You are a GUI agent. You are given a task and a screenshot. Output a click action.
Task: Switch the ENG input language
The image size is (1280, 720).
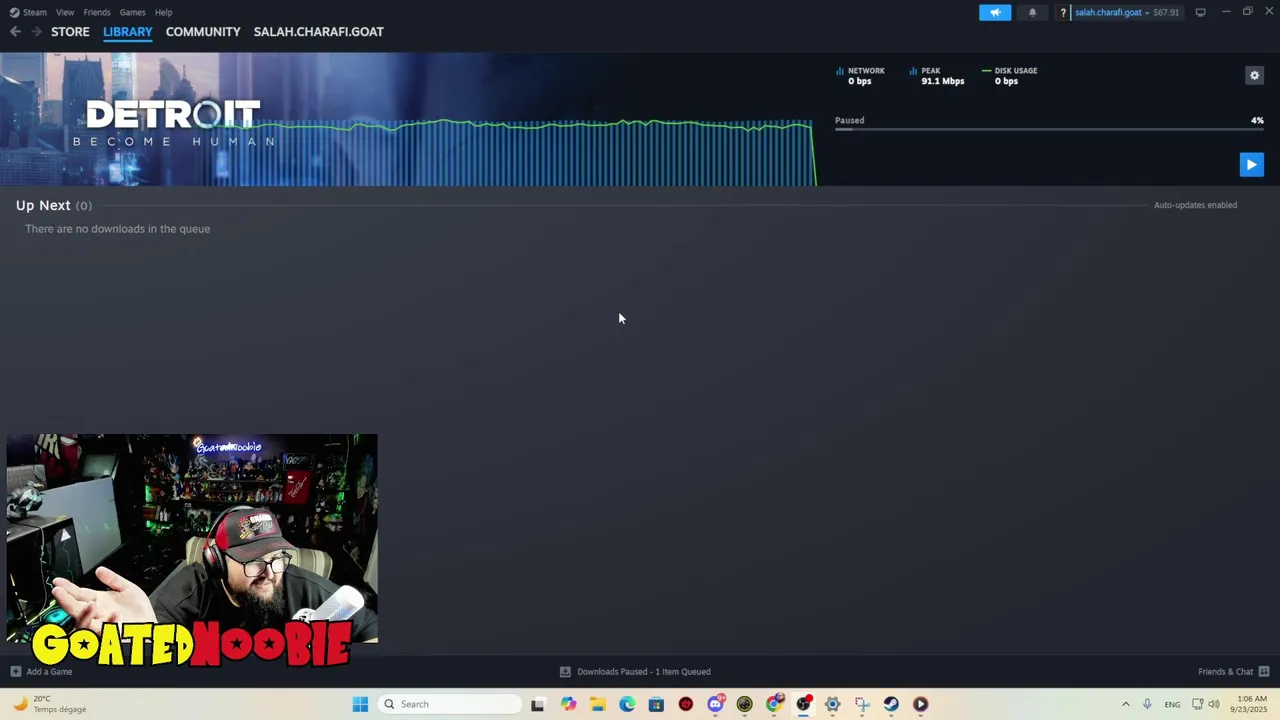[1172, 704]
